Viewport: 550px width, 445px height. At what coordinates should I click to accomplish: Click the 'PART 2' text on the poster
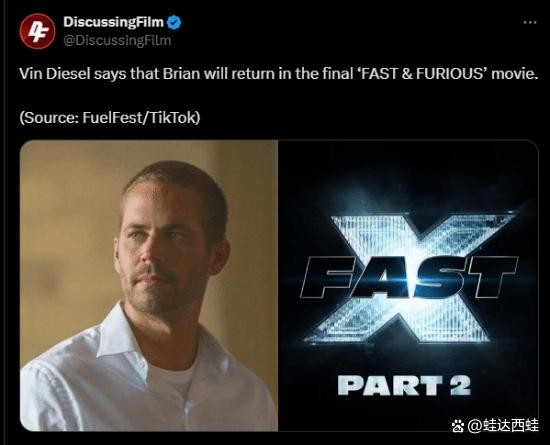404,385
